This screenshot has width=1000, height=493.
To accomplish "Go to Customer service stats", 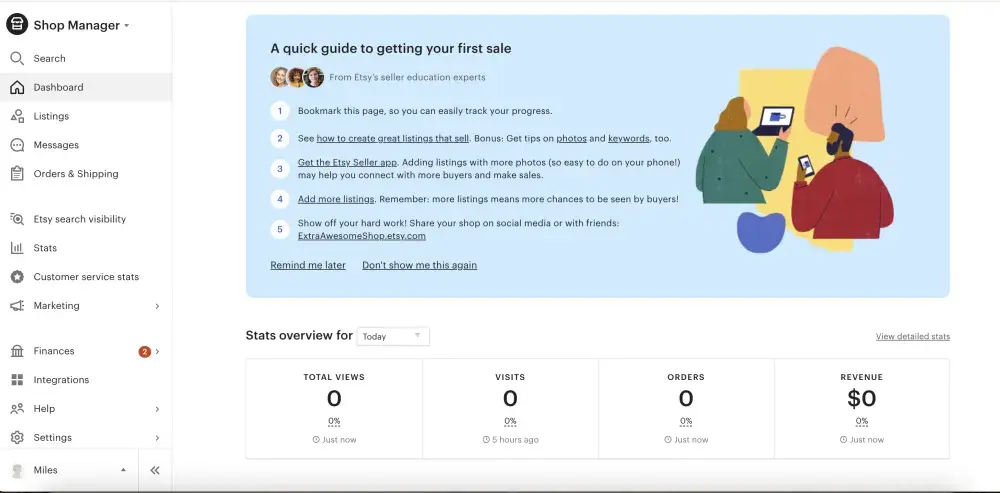I will pos(86,277).
